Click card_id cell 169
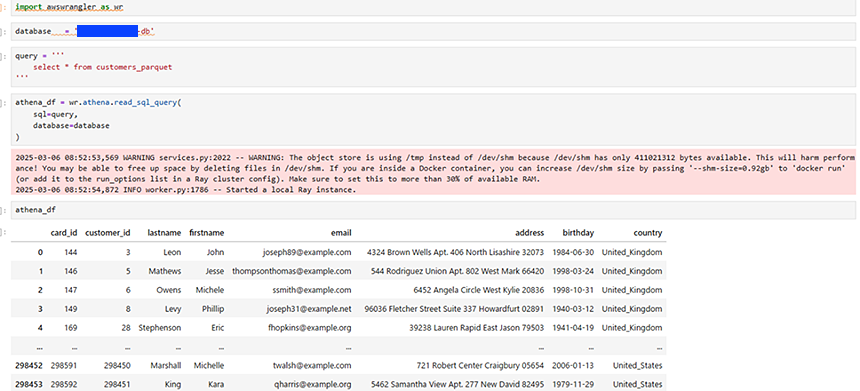 71,328
